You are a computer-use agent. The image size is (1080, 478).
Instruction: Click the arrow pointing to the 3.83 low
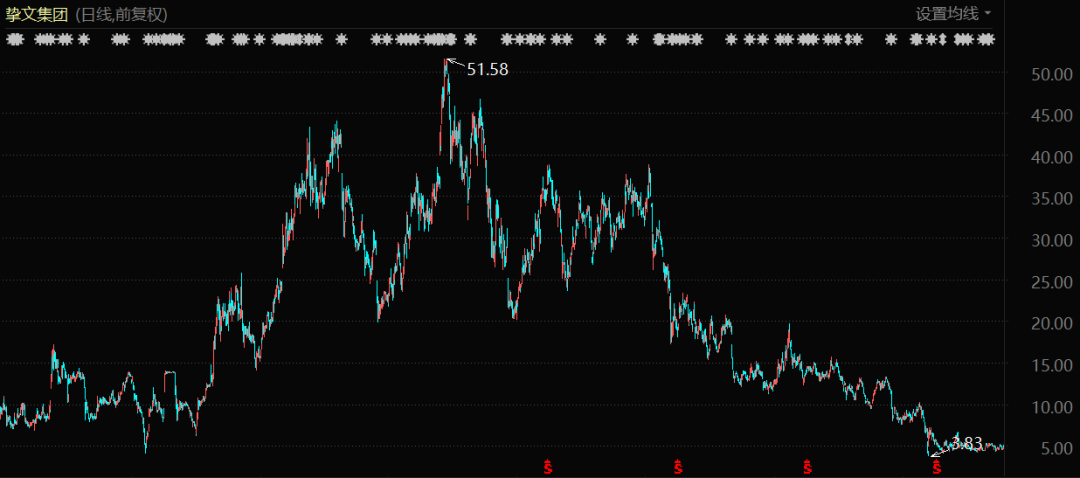(x=940, y=451)
